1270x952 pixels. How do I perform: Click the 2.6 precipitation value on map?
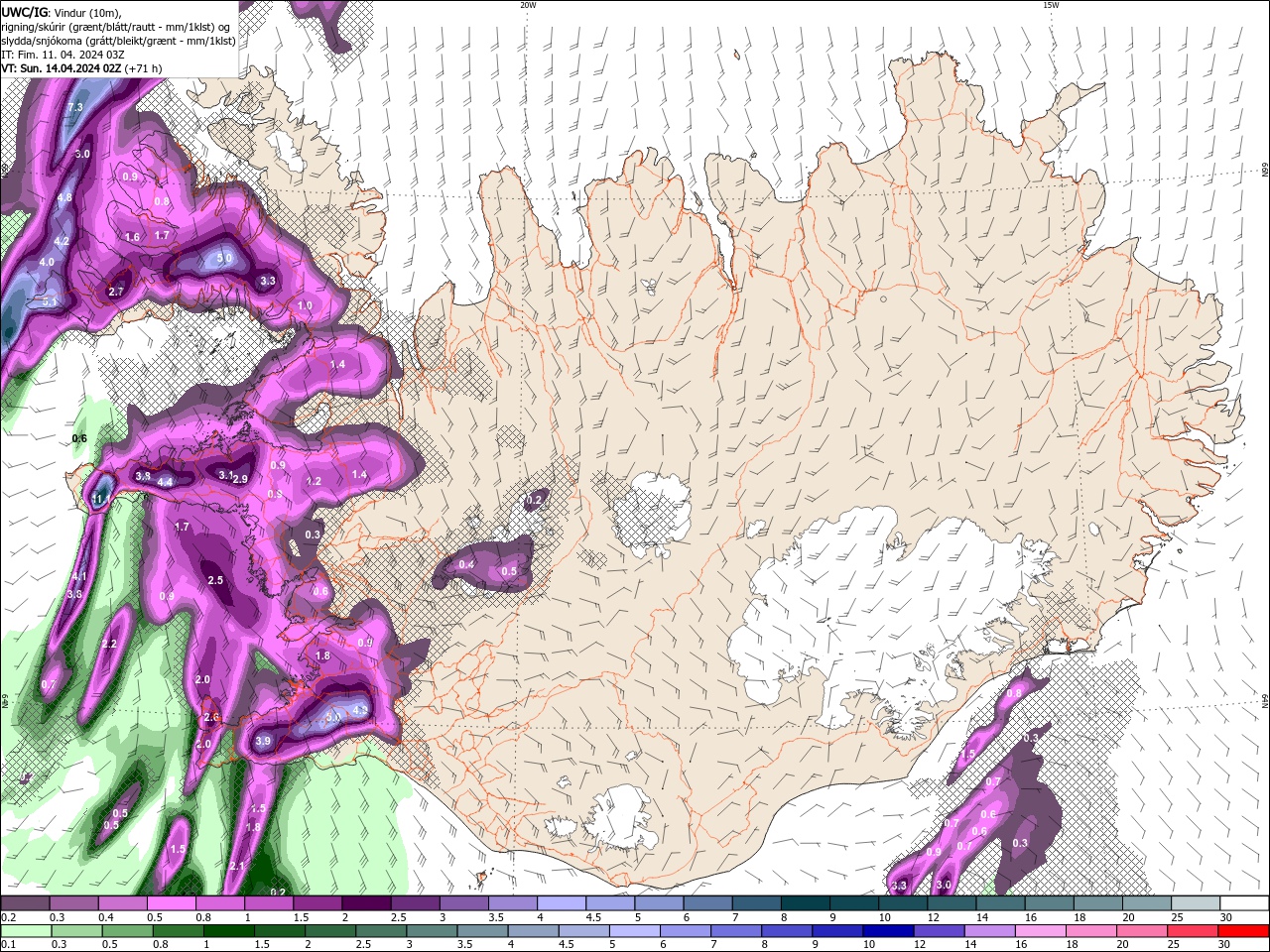(x=210, y=717)
